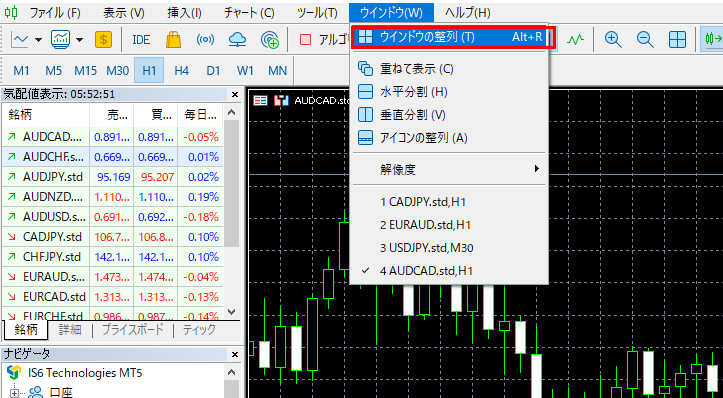Choose 重ねて表示 (C) cascade option
This screenshot has height=398, width=723.
pyautogui.click(x=450, y=69)
